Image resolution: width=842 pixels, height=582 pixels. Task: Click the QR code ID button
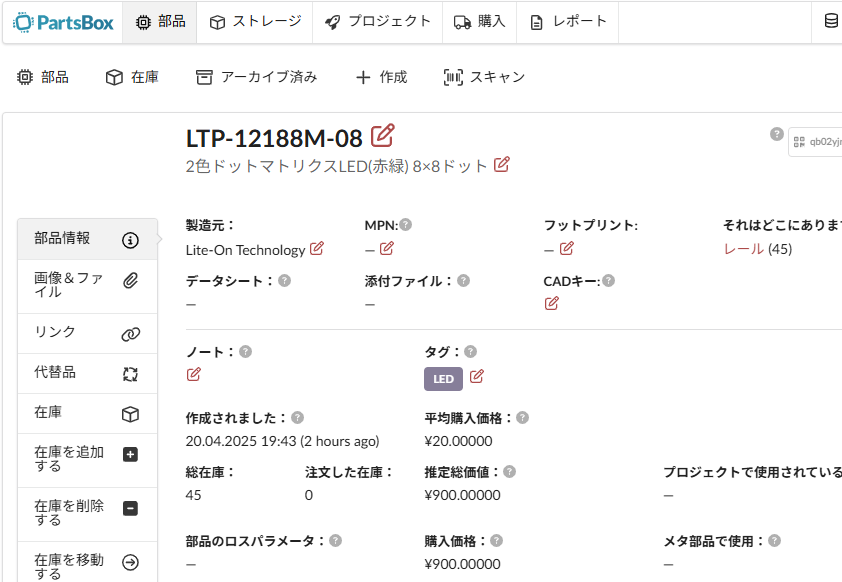pyautogui.click(x=815, y=142)
